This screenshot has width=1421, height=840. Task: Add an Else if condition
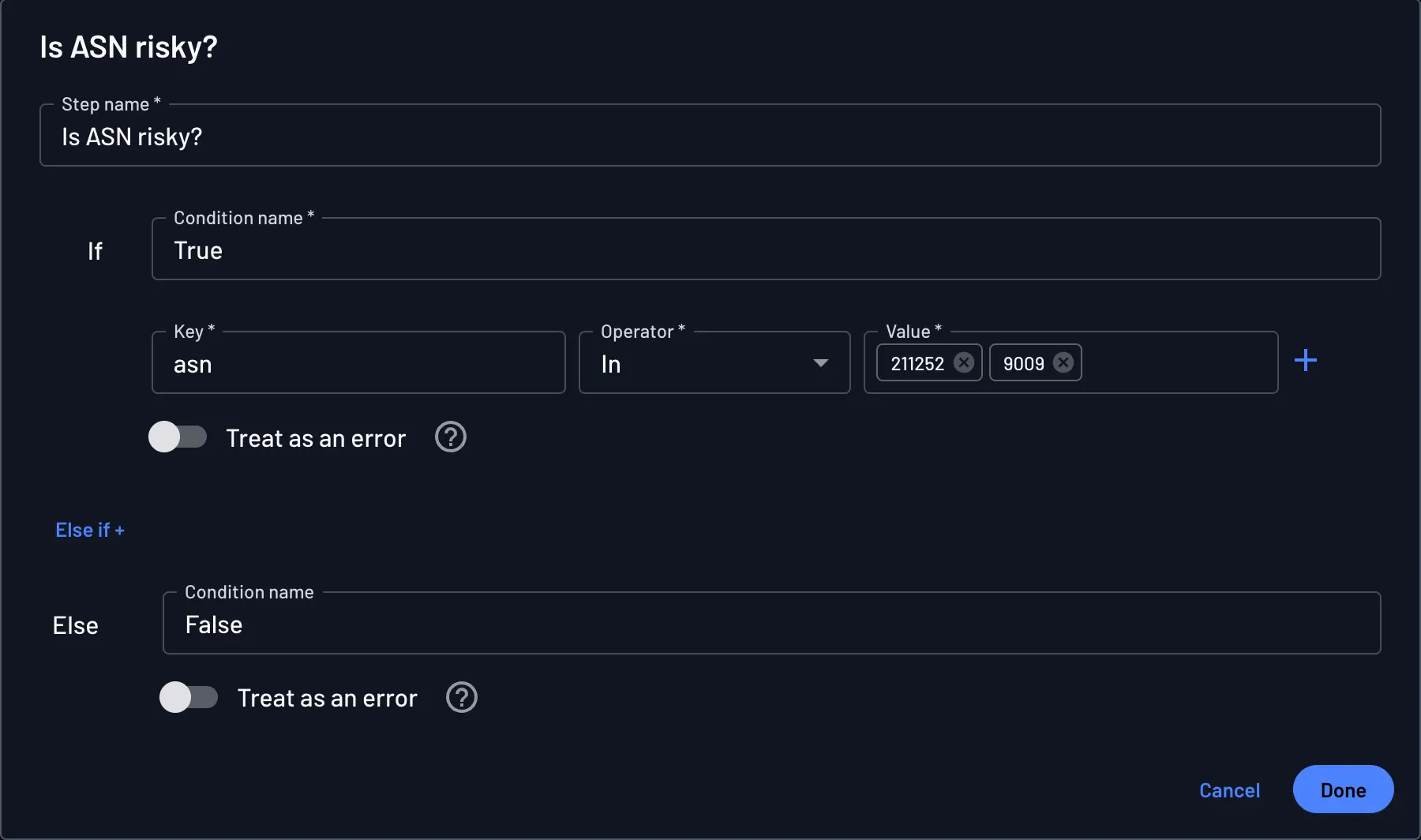coord(90,531)
